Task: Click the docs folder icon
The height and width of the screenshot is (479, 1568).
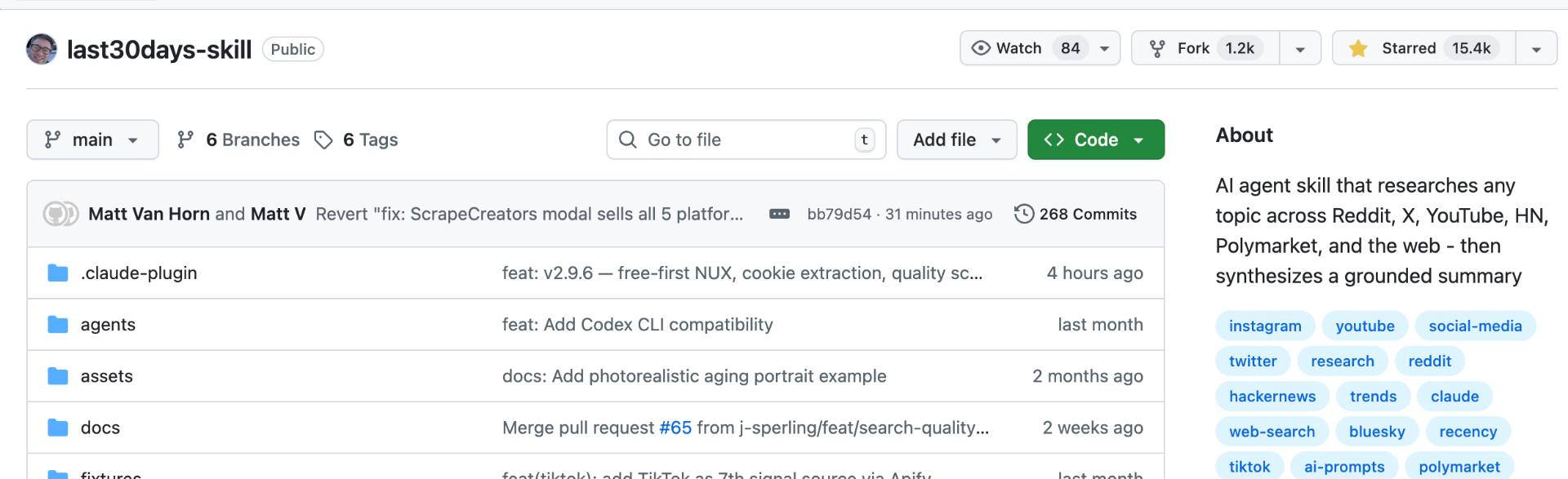Action: coord(58,427)
